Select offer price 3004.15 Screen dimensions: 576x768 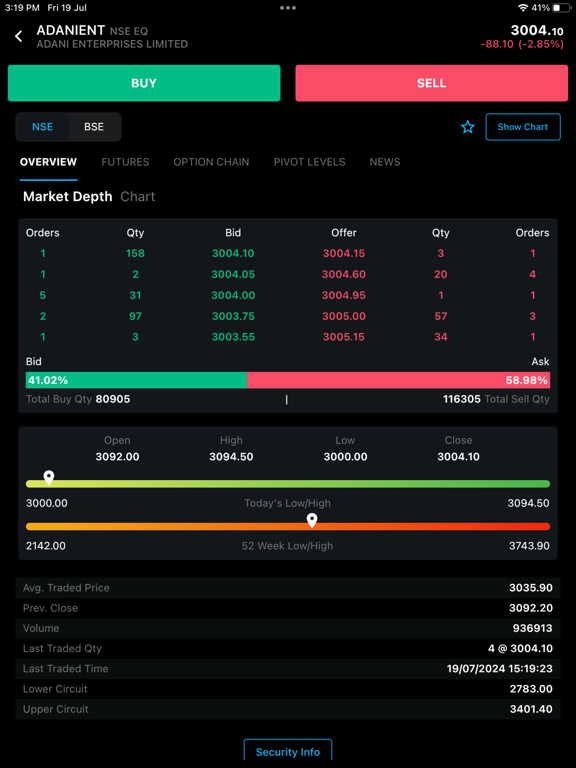coord(344,254)
